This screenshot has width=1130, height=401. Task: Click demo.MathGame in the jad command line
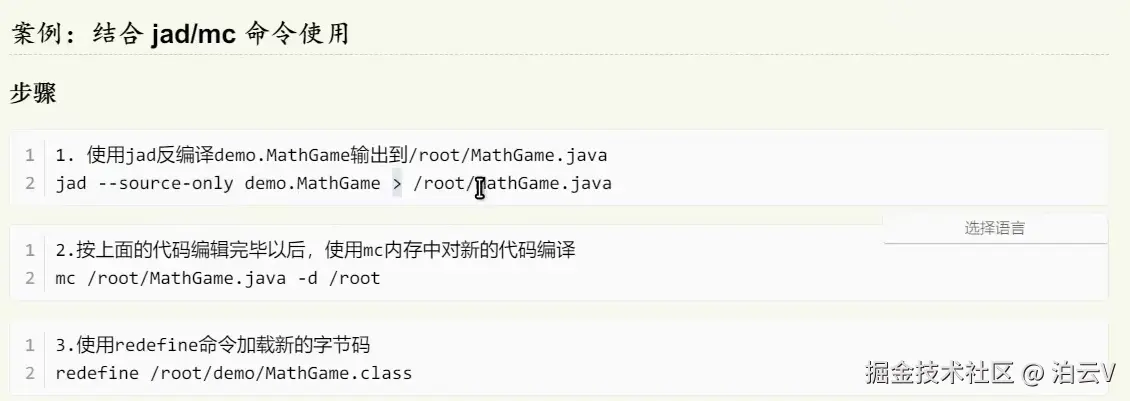coord(312,184)
